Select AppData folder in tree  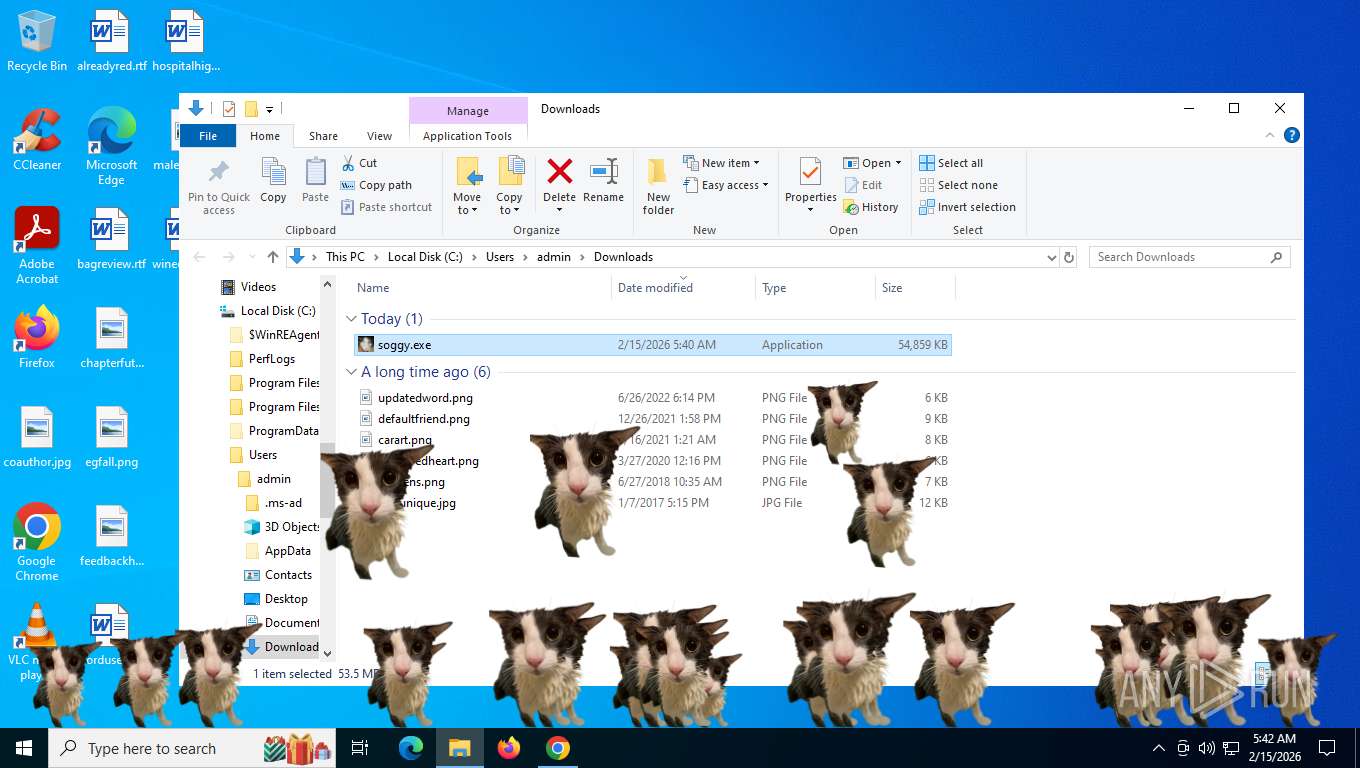click(x=287, y=551)
